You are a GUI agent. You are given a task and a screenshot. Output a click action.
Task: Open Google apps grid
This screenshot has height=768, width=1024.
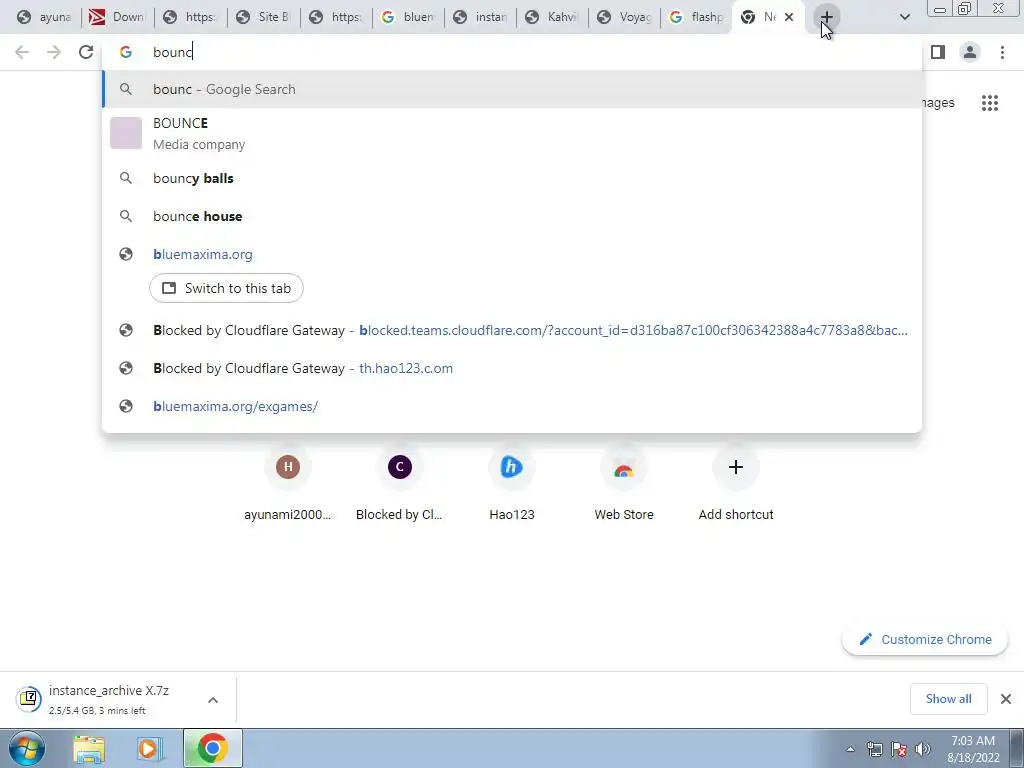[x=989, y=103]
